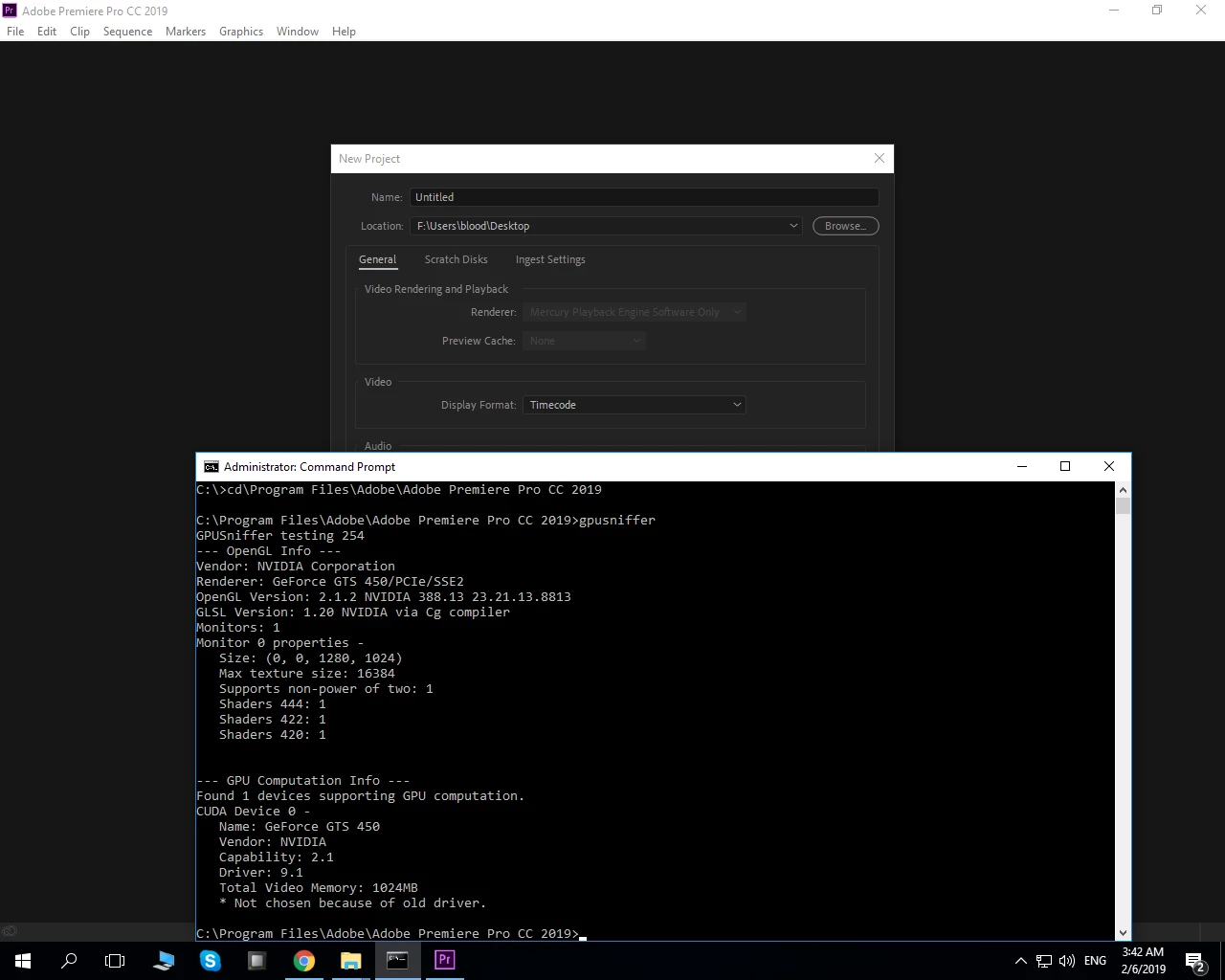Image resolution: width=1225 pixels, height=980 pixels.
Task: Close the Command Prompt window
Action: coord(1109,466)
